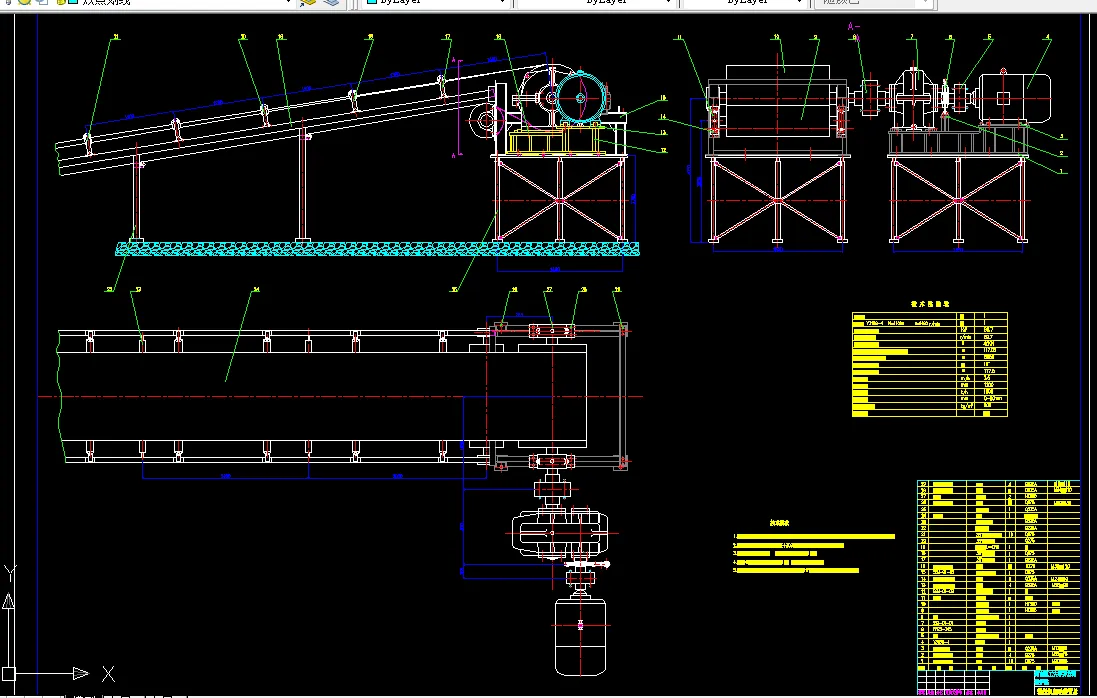Select the gearbox reducer in plan view
Screen dimensions: 1097x698
(x=559, y=533)
